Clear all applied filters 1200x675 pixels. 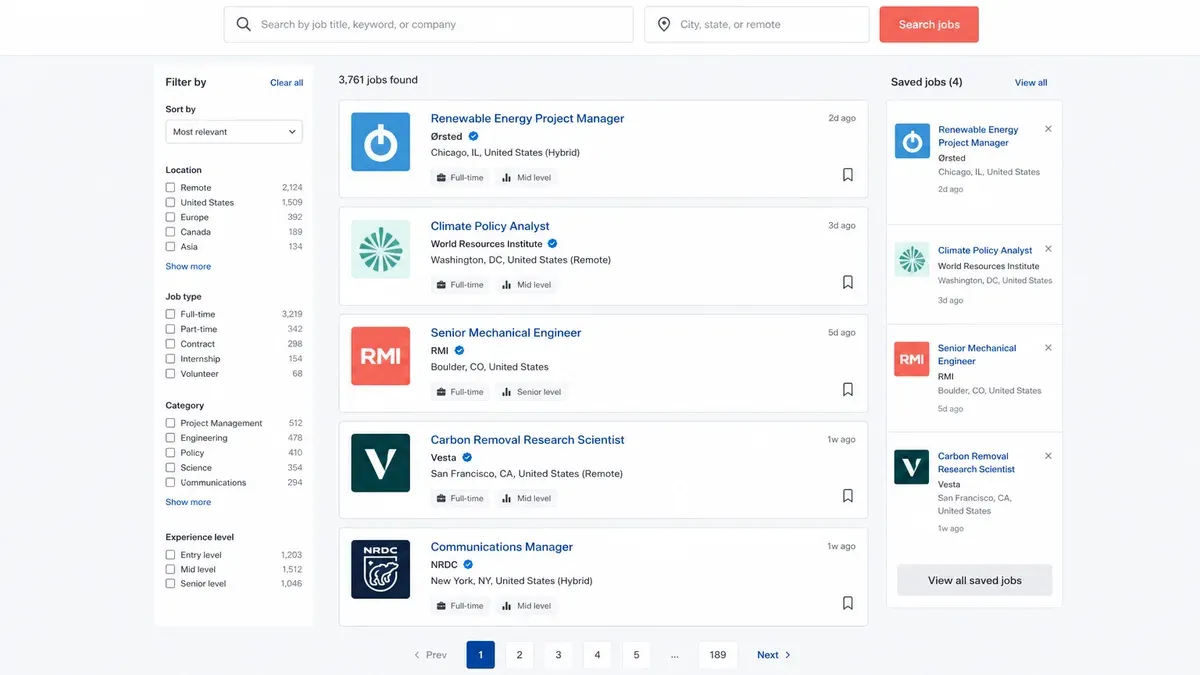286,83
